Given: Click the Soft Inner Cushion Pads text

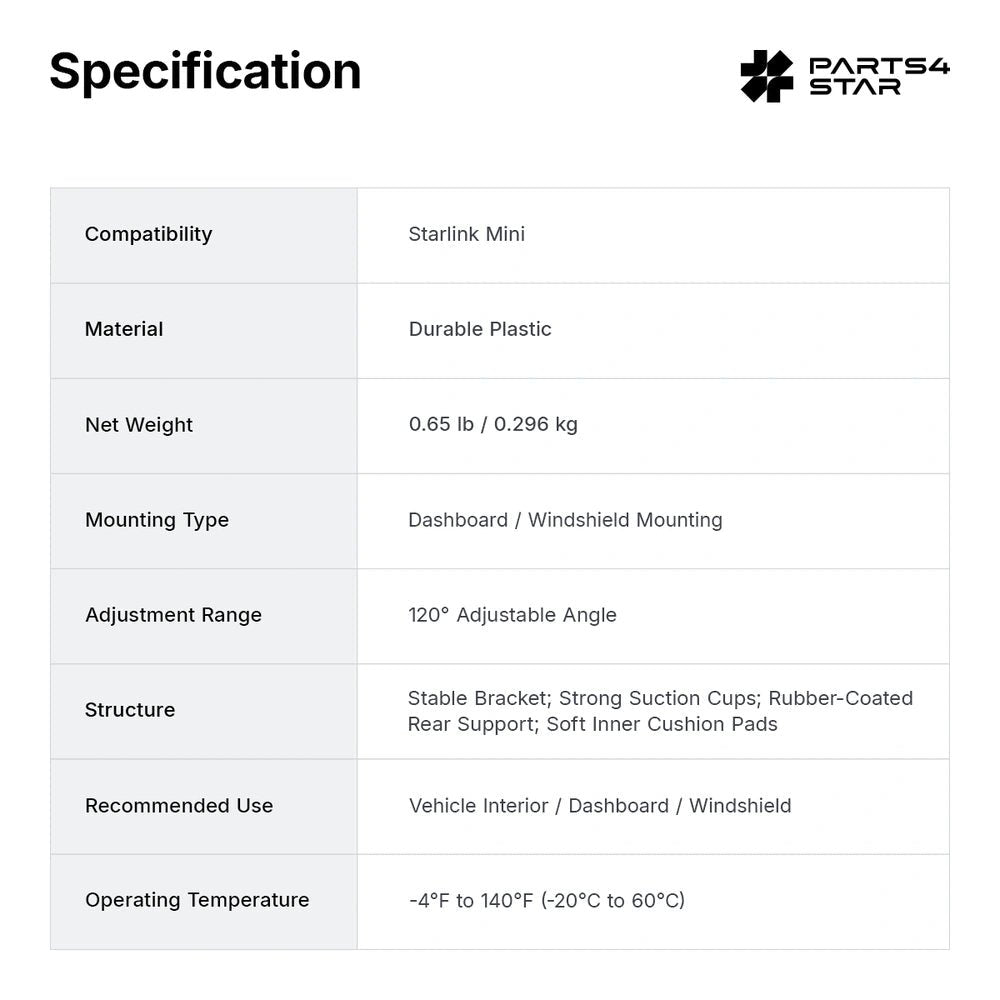Looking at the screenshot, I should [x=662, y=724].
